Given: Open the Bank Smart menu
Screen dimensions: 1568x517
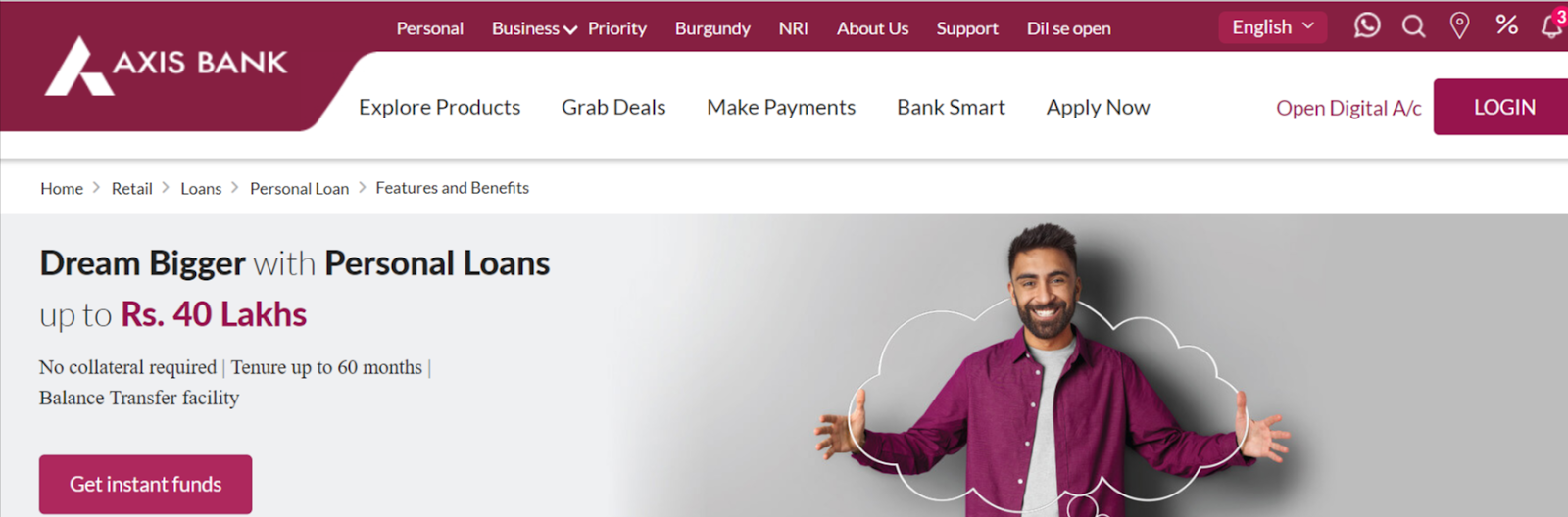Looking at the screenshot, I should pyautogui.click(x=951, y=107).
